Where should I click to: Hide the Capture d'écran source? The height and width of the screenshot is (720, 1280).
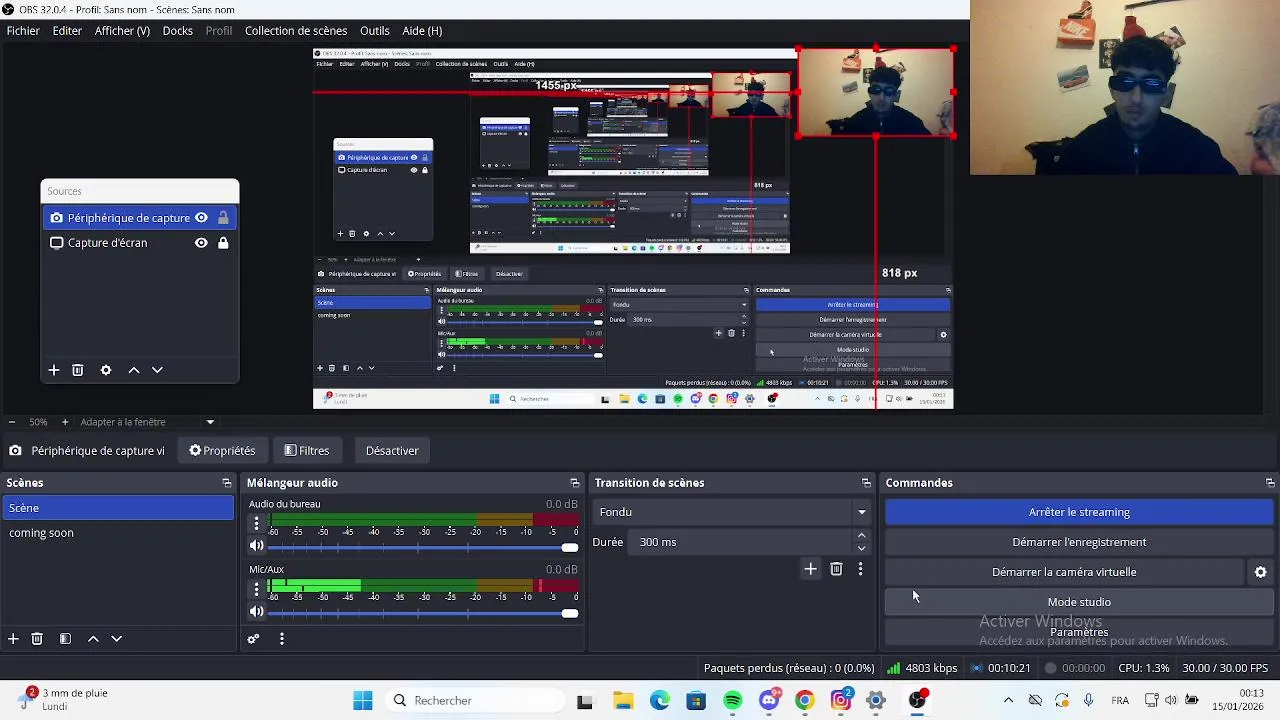click(201, 243)
